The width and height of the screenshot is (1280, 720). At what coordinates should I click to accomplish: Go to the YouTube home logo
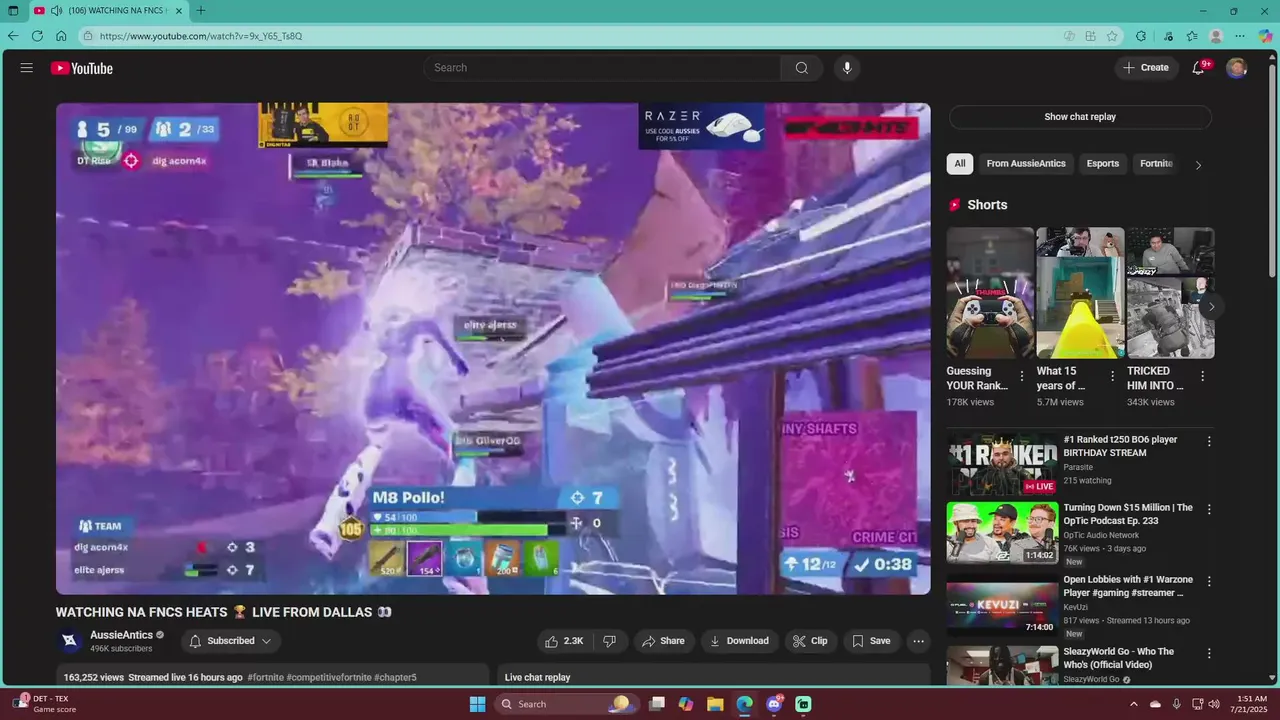82,68
